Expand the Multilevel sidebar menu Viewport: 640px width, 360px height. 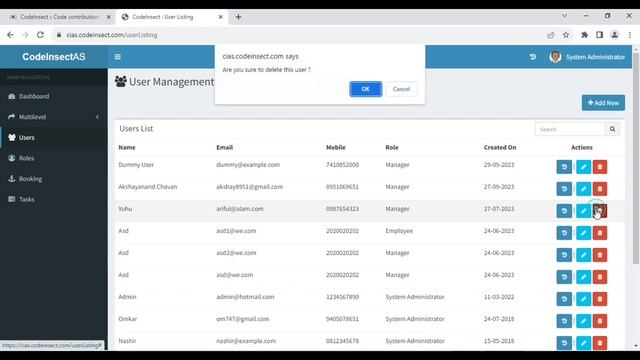point(54,117)
